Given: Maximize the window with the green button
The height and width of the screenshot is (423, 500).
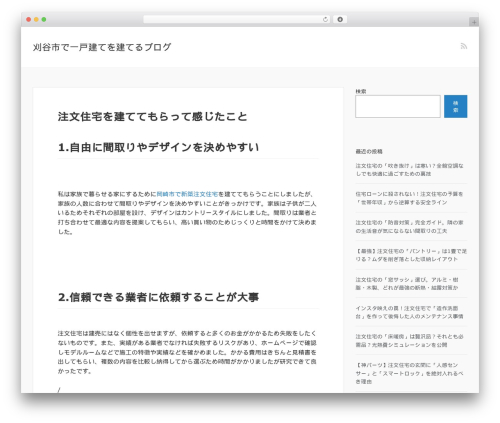Looking at the screenshot, I should pyautogui.click(x=44, y=20).
